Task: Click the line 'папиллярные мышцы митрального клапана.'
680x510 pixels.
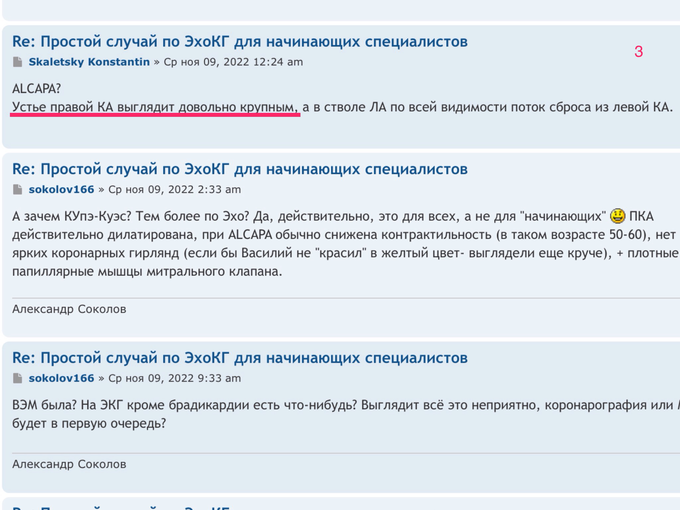Action: pyautogui.click(x=147, y=271)
